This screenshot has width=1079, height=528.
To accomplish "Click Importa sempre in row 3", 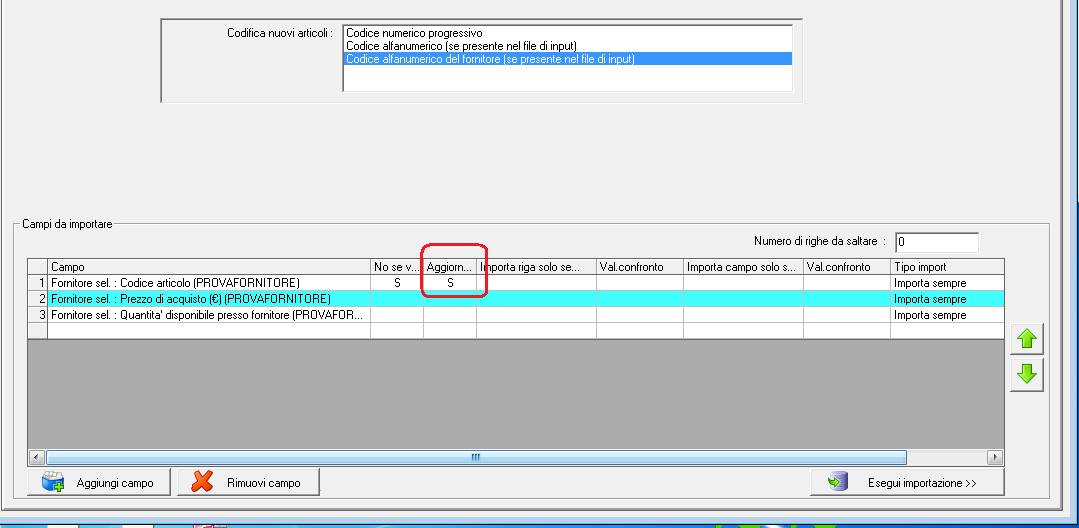I will (x=947, y=315).
